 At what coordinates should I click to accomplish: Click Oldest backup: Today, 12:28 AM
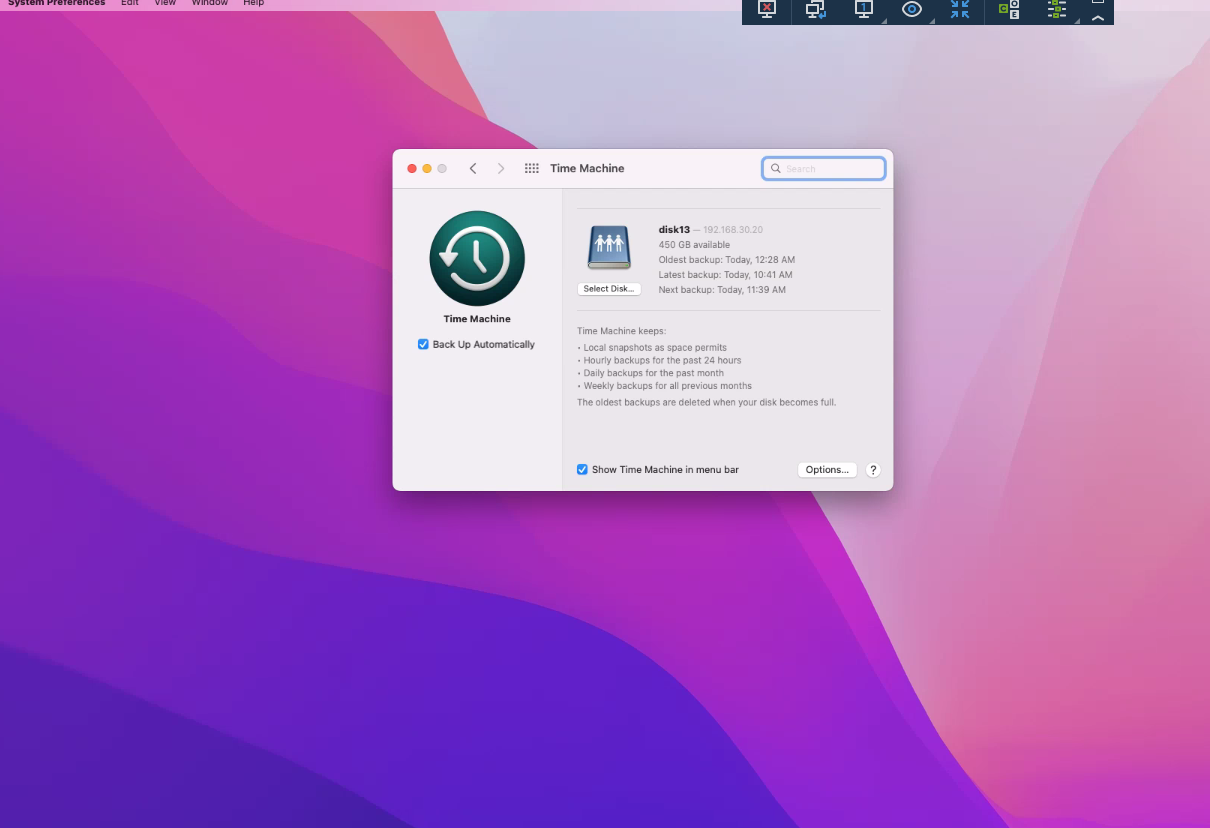coord(727,260)
